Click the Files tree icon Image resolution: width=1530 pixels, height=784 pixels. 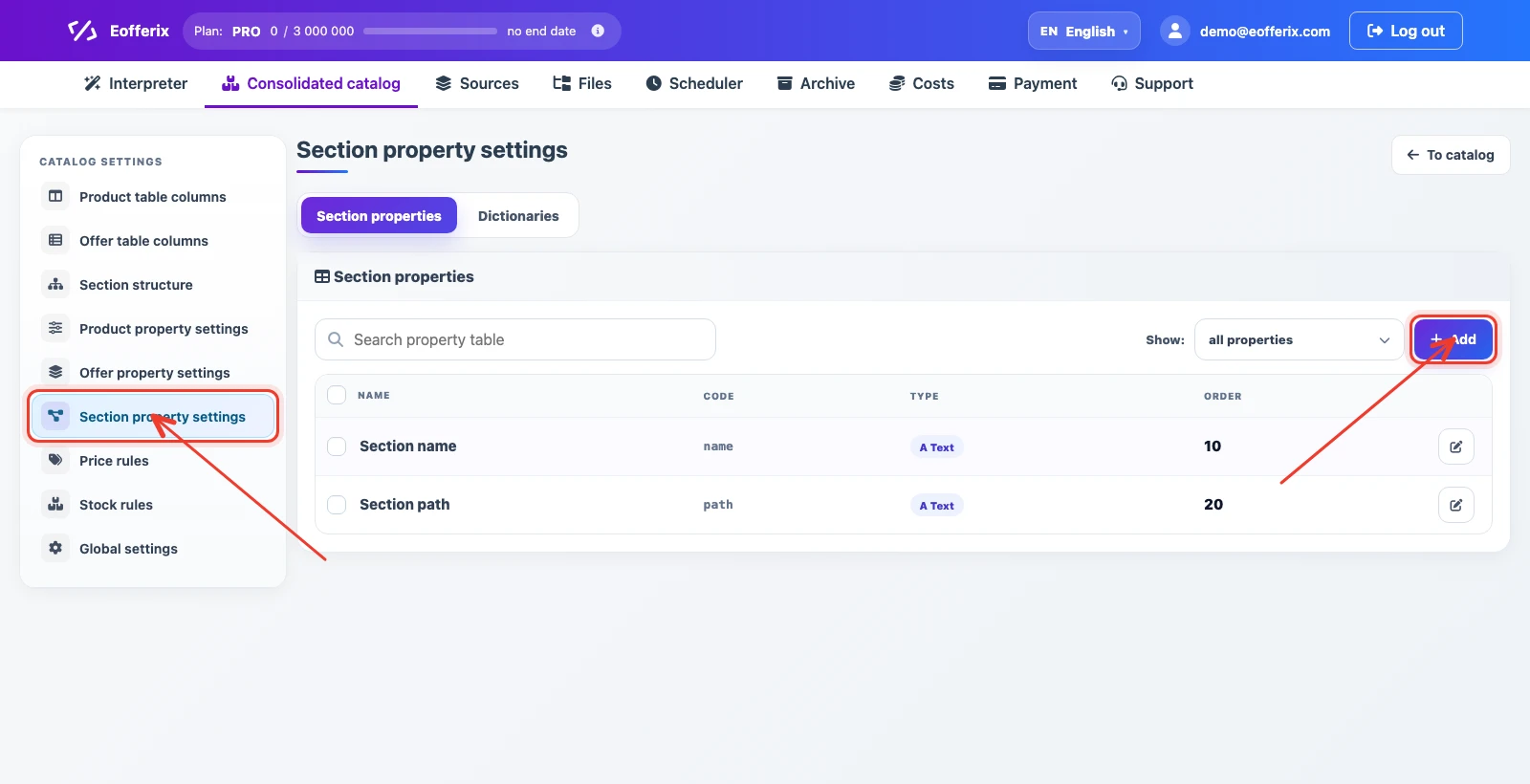point(562,83)
